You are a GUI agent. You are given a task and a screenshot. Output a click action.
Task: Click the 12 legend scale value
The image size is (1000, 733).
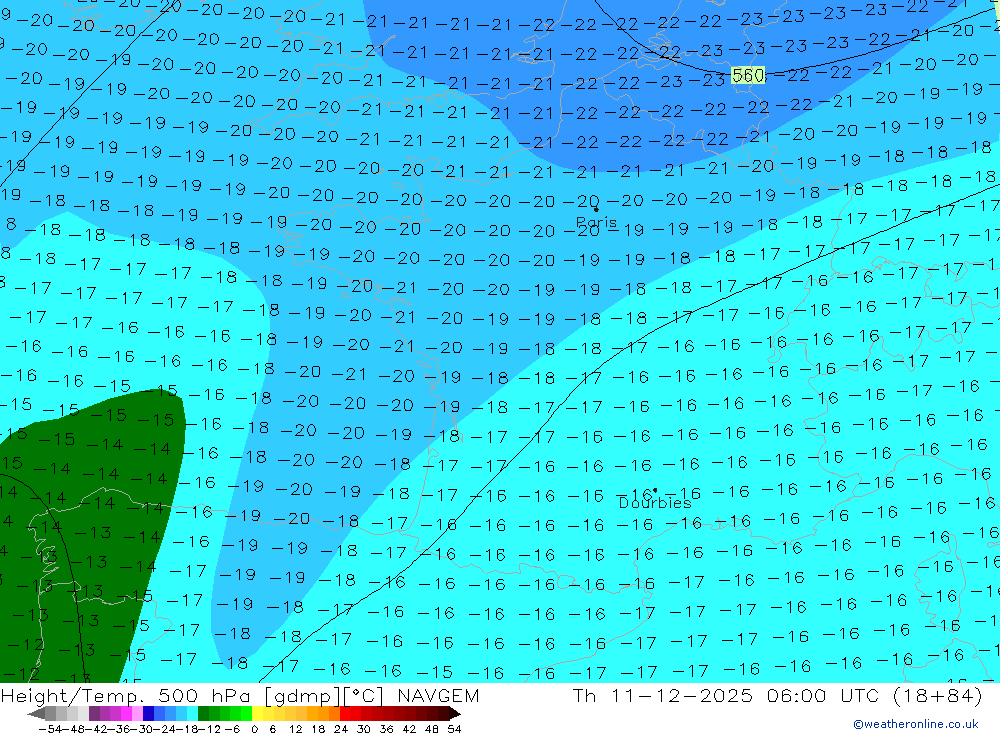coord(295,729)
